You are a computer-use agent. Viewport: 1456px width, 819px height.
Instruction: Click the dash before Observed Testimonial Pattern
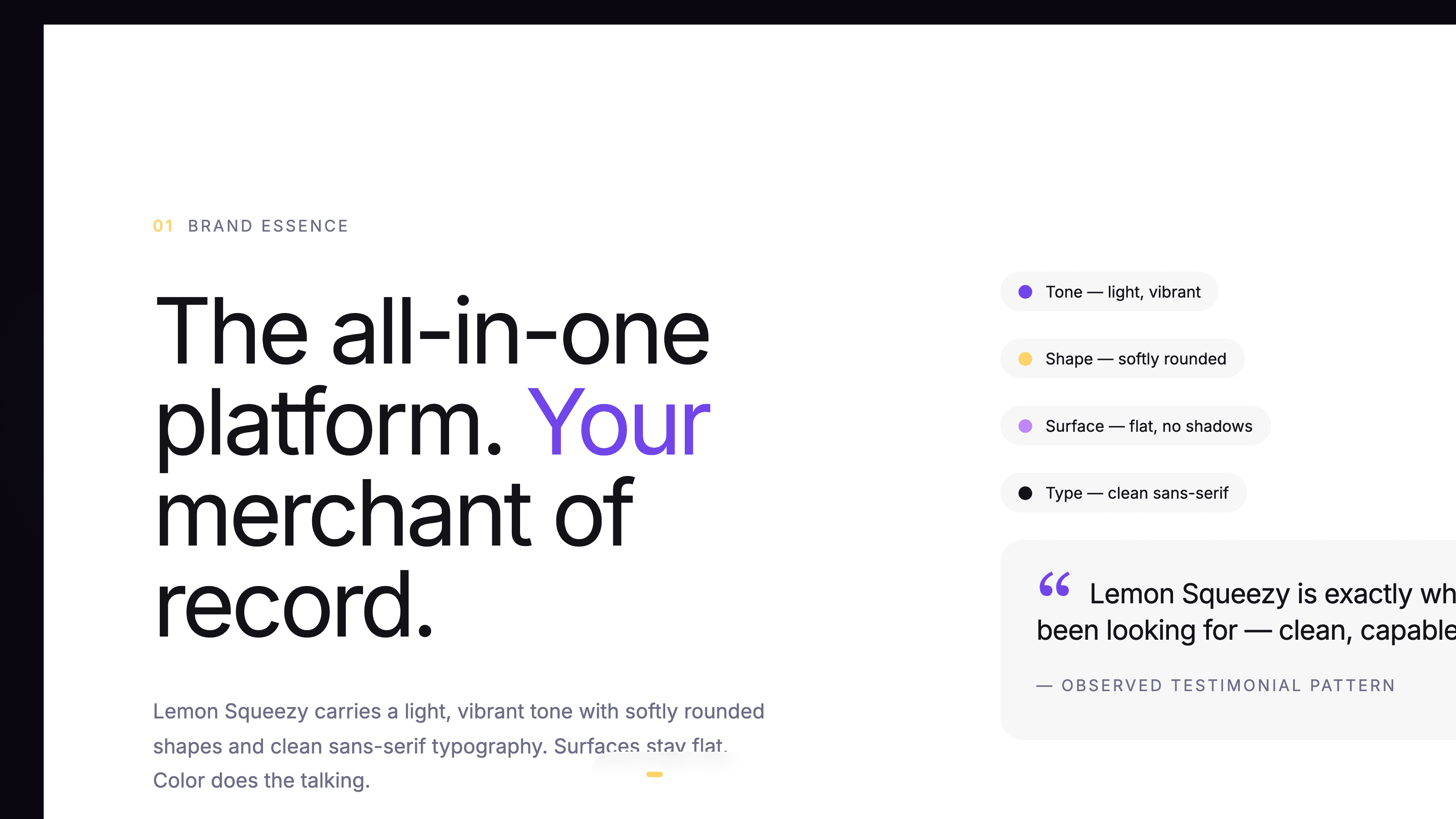(1044, 686)
